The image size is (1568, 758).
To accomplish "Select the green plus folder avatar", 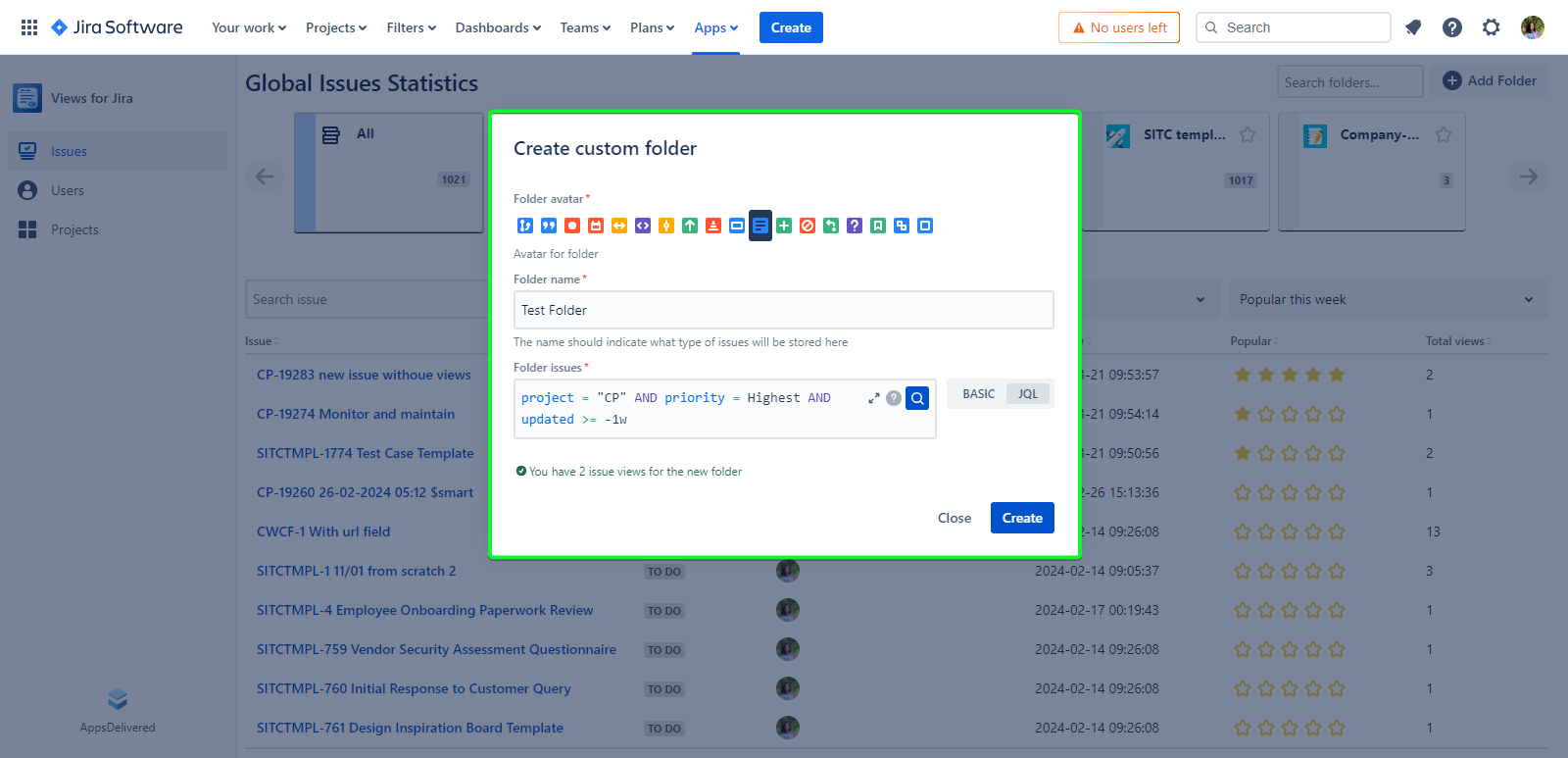I will pyautogui.click(x=784, y=226).
